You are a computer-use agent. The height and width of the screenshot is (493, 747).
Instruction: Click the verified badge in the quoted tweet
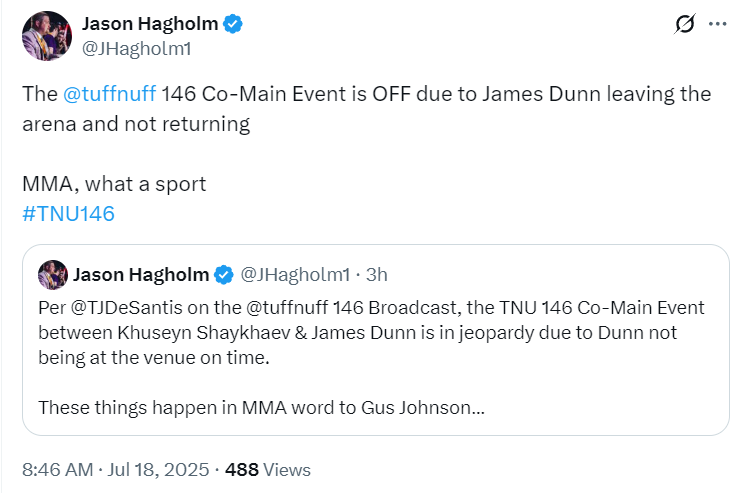pos(225,274)
